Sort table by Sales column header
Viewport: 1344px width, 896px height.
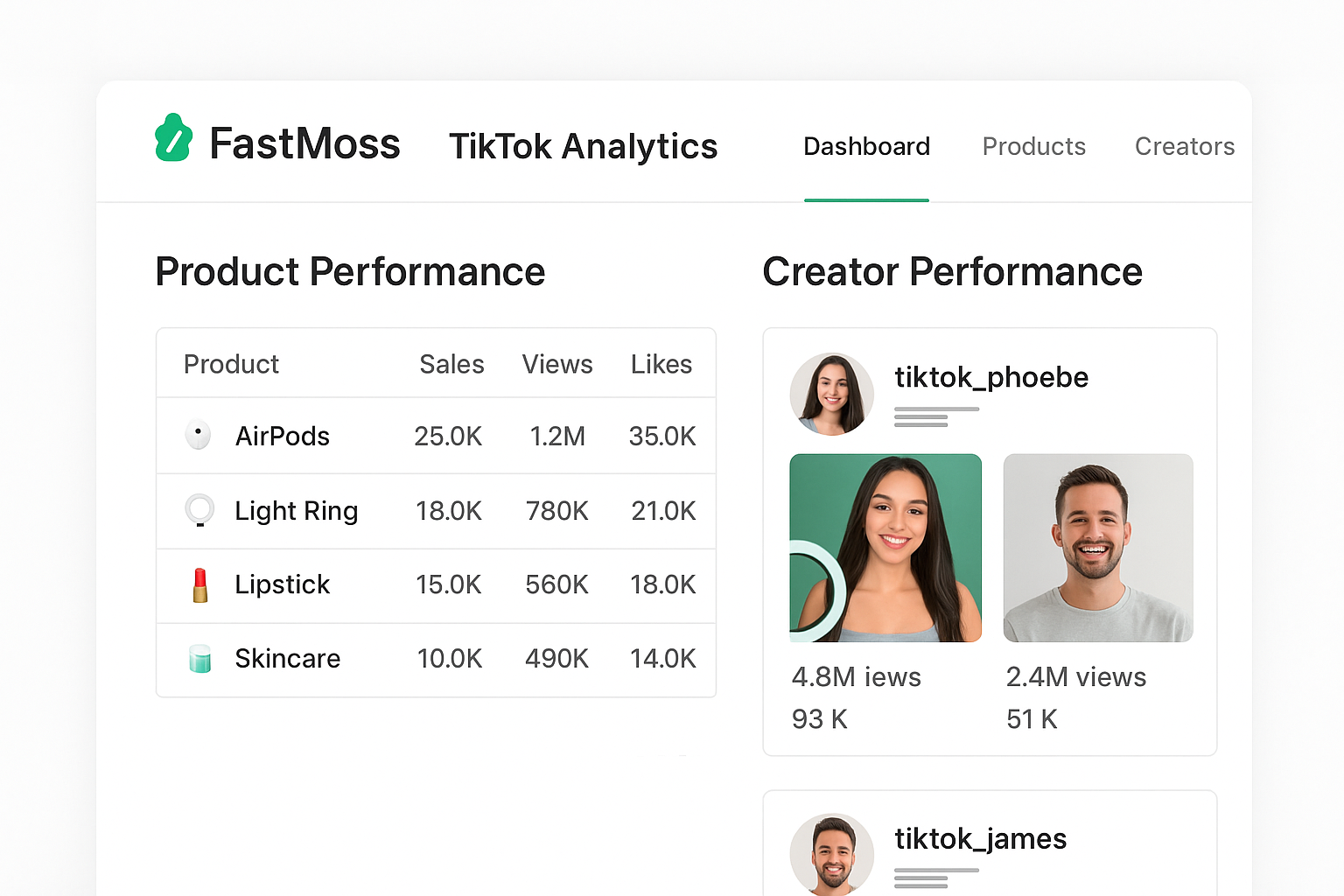pyautogui.click(x=451, y=364)
